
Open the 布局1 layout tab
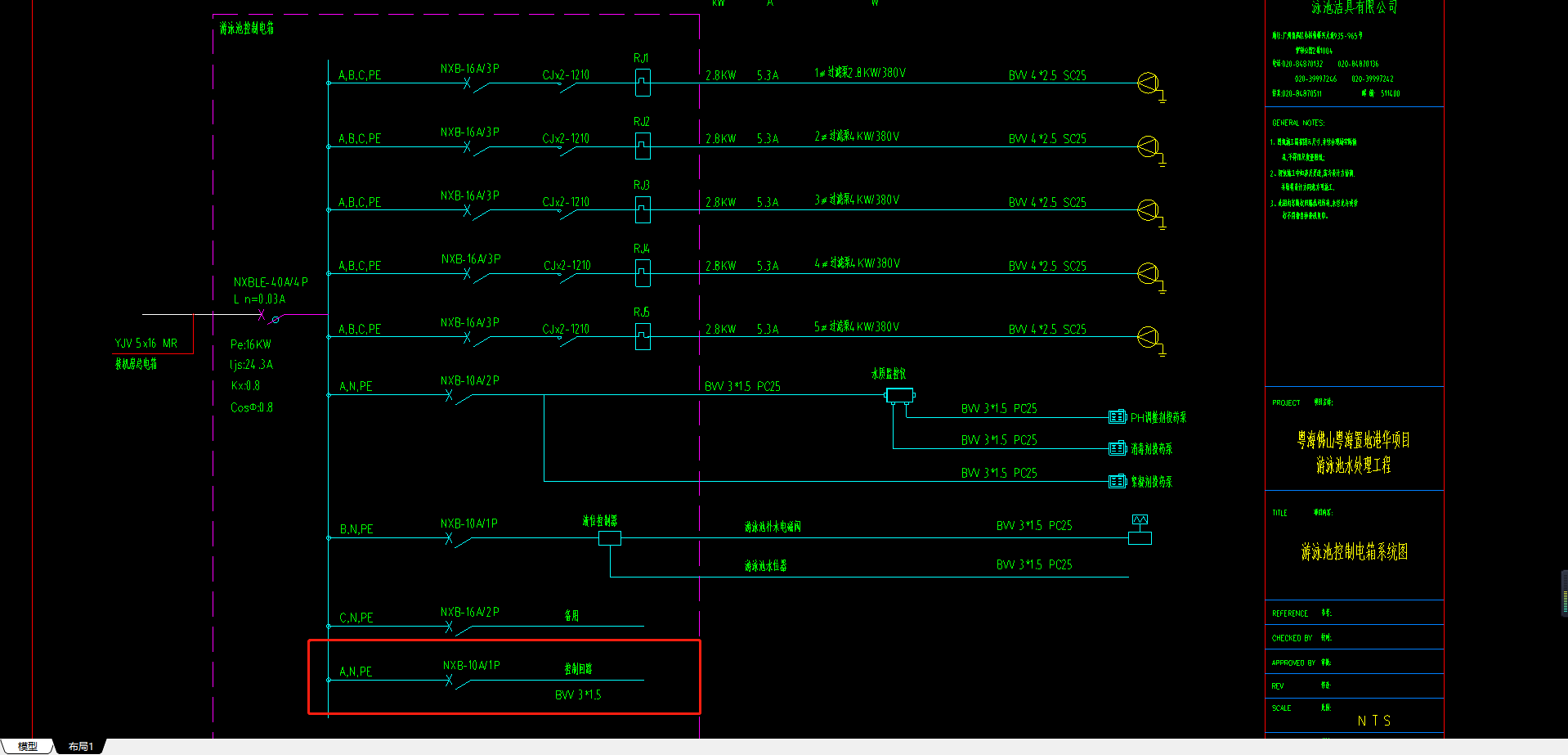tap(81, 746)
